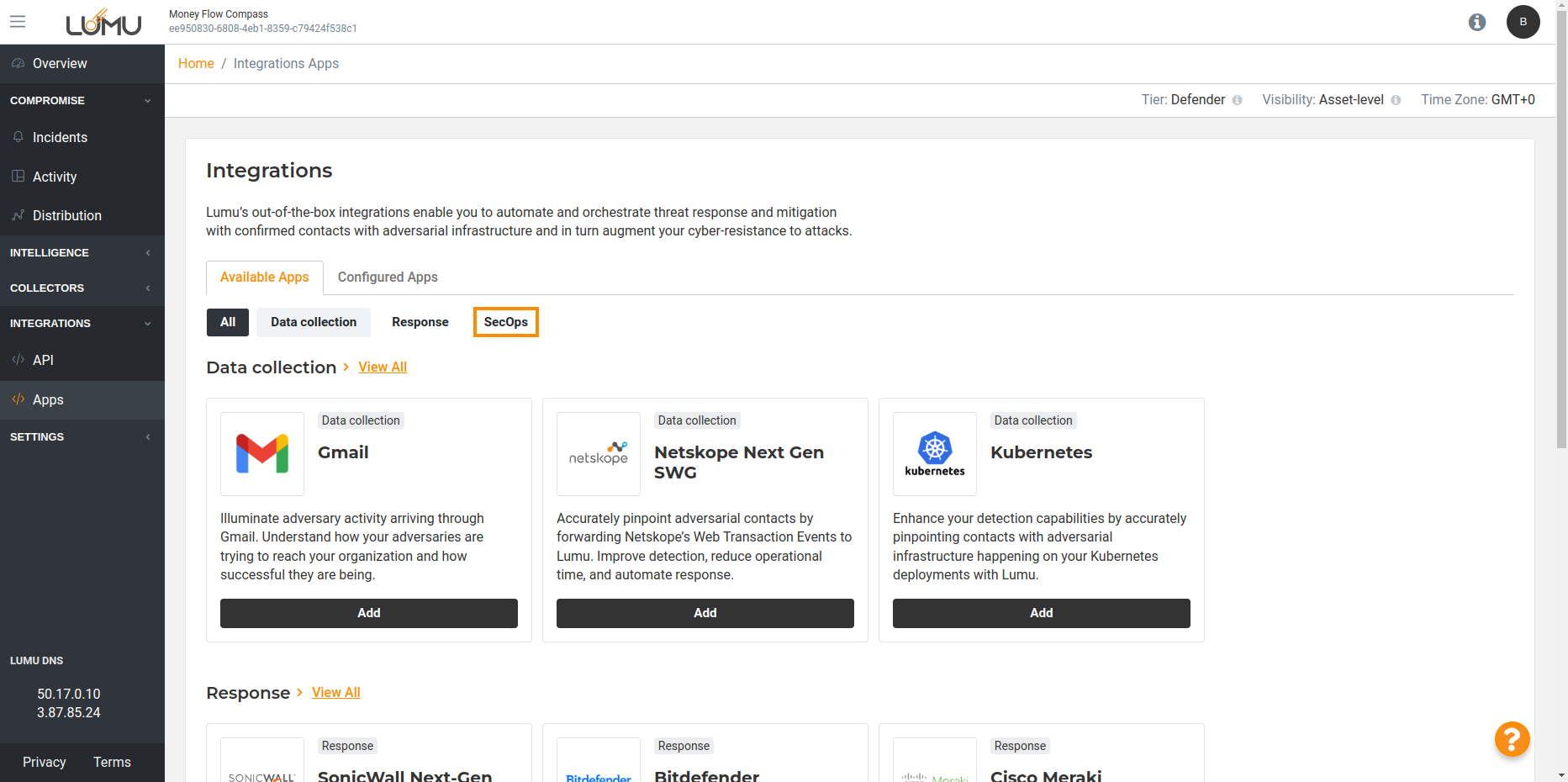Filter apps by Data collection
This screenshot has width=1568, height=782.
click(x=314, y=322)
